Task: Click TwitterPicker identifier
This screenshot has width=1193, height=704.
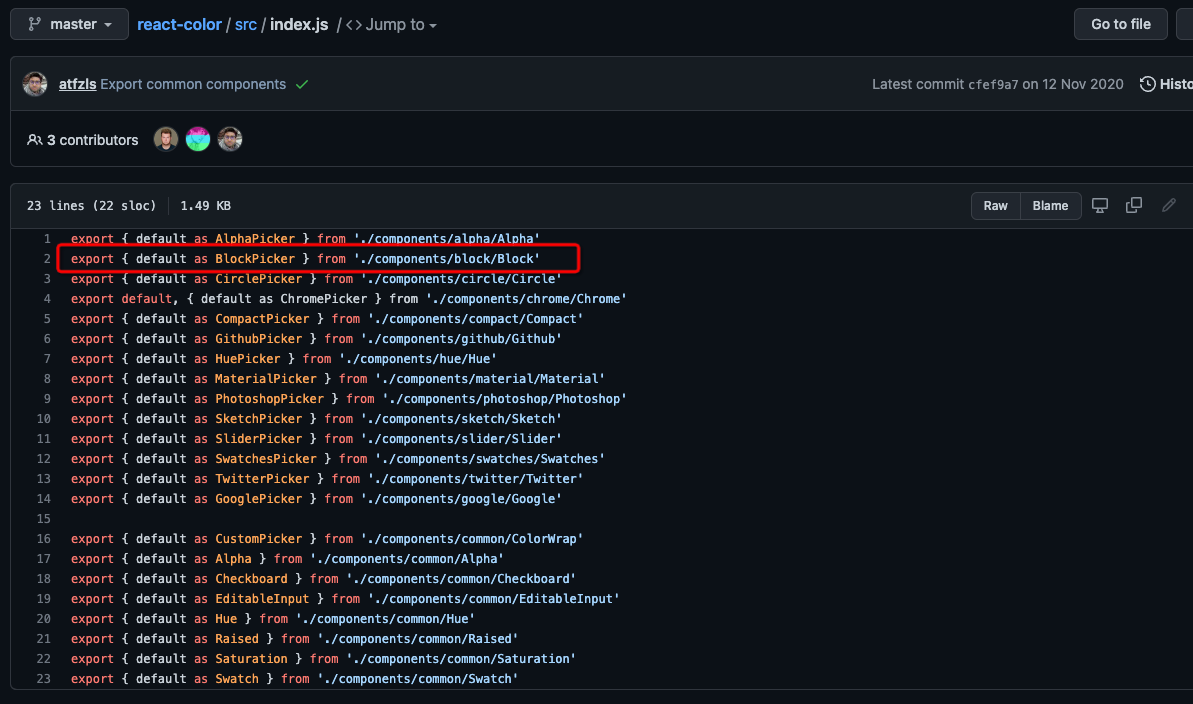Action: pyautogui.click(x=262, y=479)
